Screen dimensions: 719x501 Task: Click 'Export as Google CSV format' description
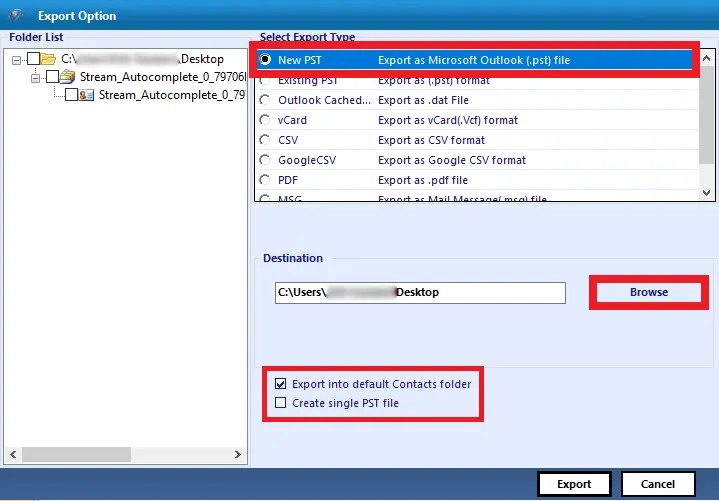[452, 160]
